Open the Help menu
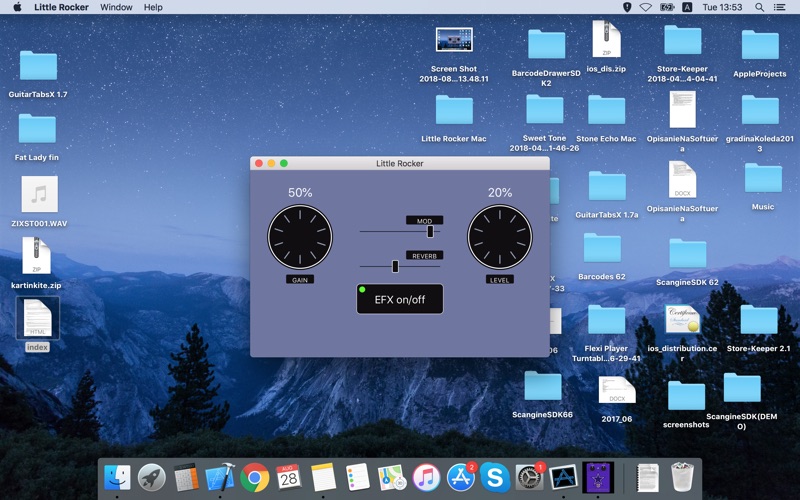 tap(153, 7)
